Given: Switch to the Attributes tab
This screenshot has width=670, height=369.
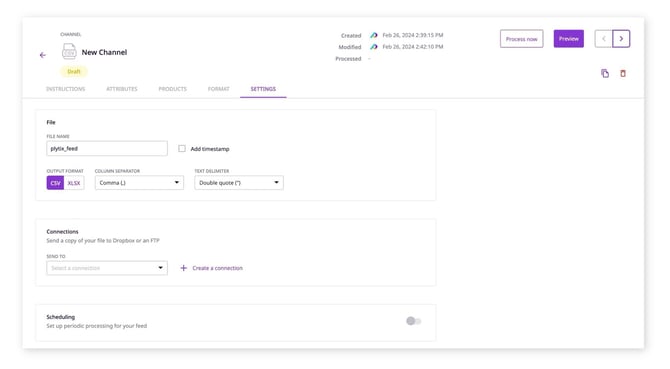Looking at the screenshot, I should pos(122,89).
